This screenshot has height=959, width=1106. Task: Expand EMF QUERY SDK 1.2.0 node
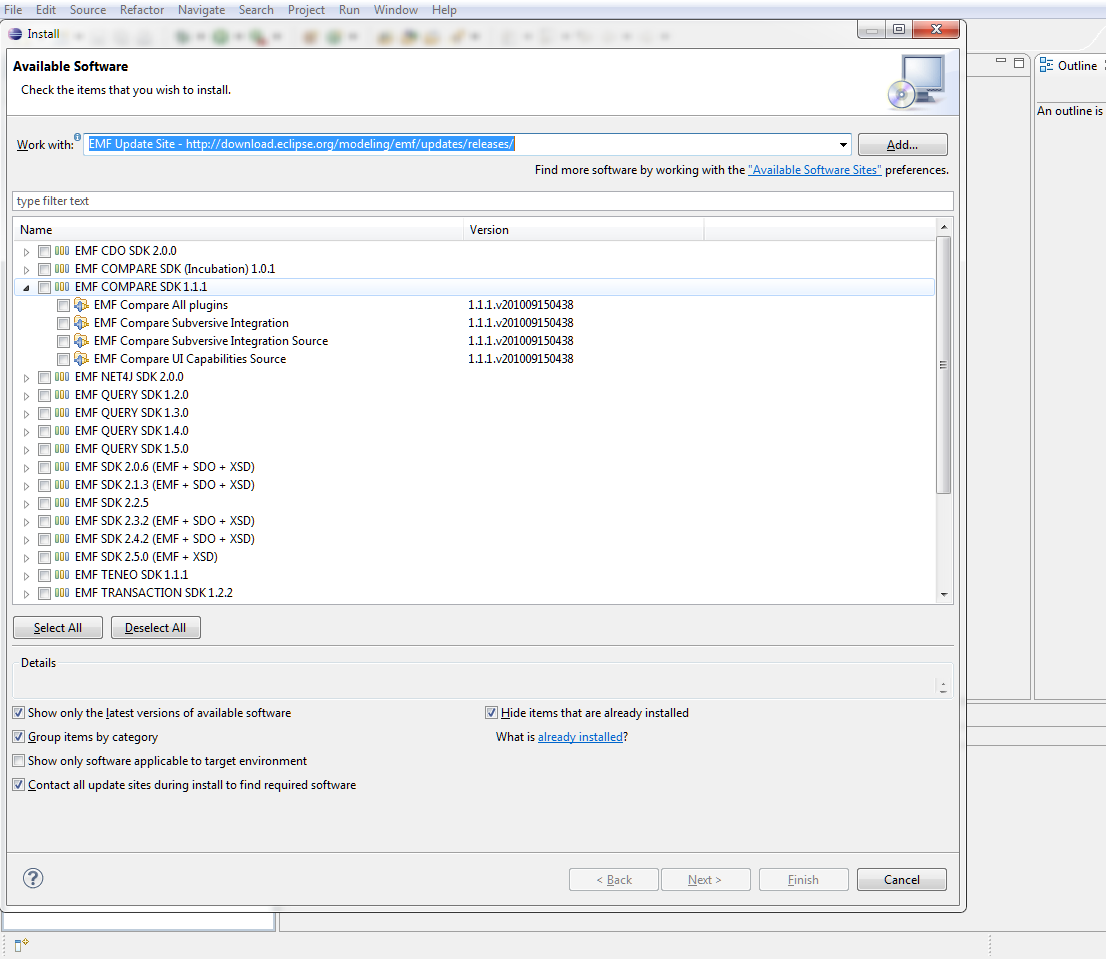[x=26, y=396]
